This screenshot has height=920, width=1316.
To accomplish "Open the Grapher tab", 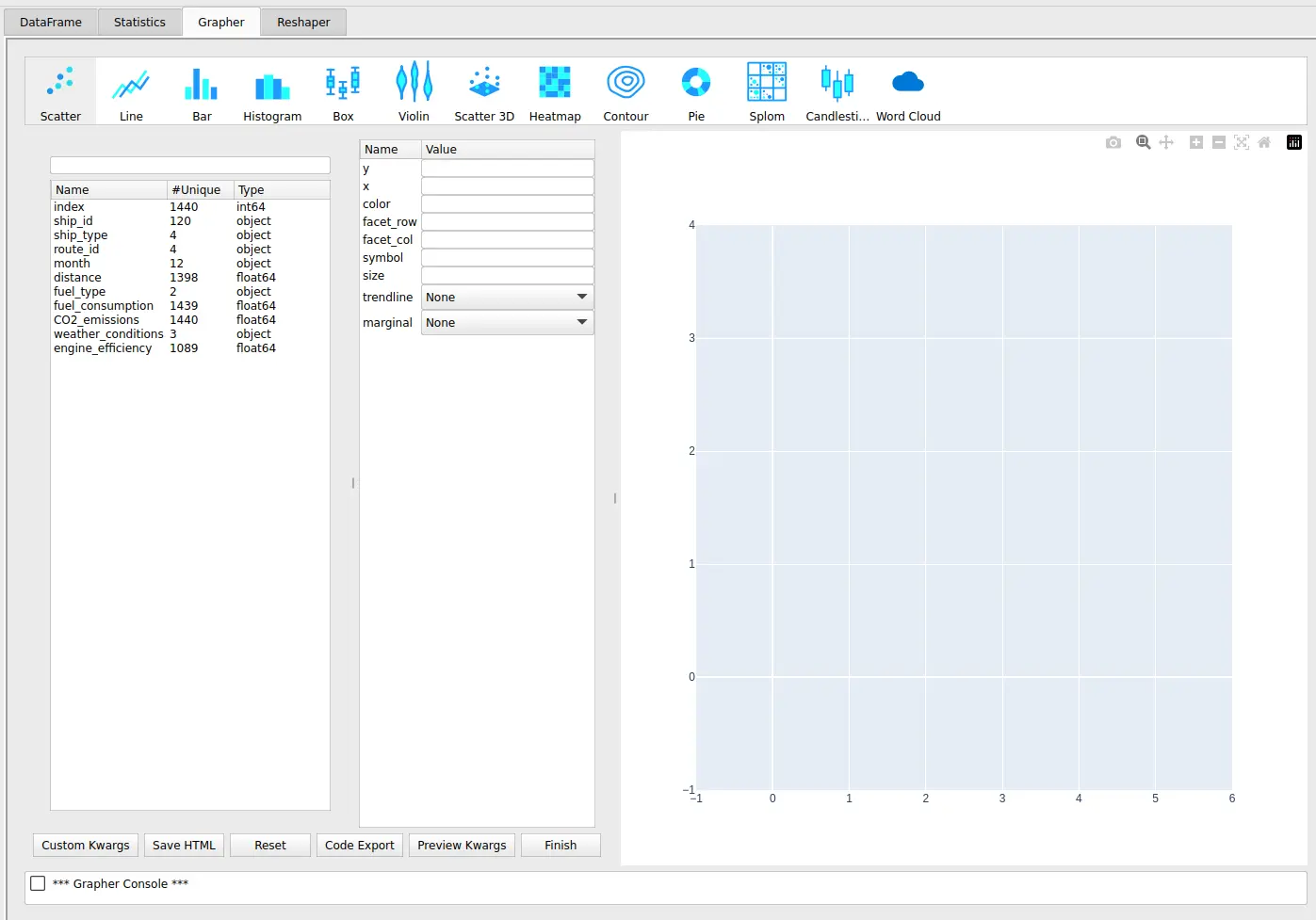I will (221, 22).
